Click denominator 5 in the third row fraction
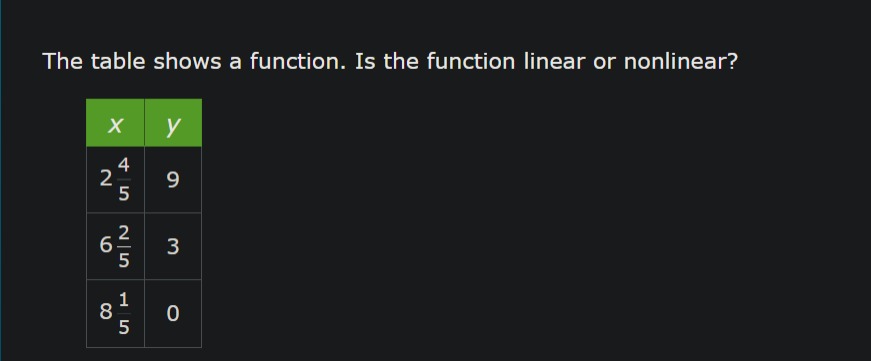This screenshot has width=871, height=361. [x=124, y=327]
